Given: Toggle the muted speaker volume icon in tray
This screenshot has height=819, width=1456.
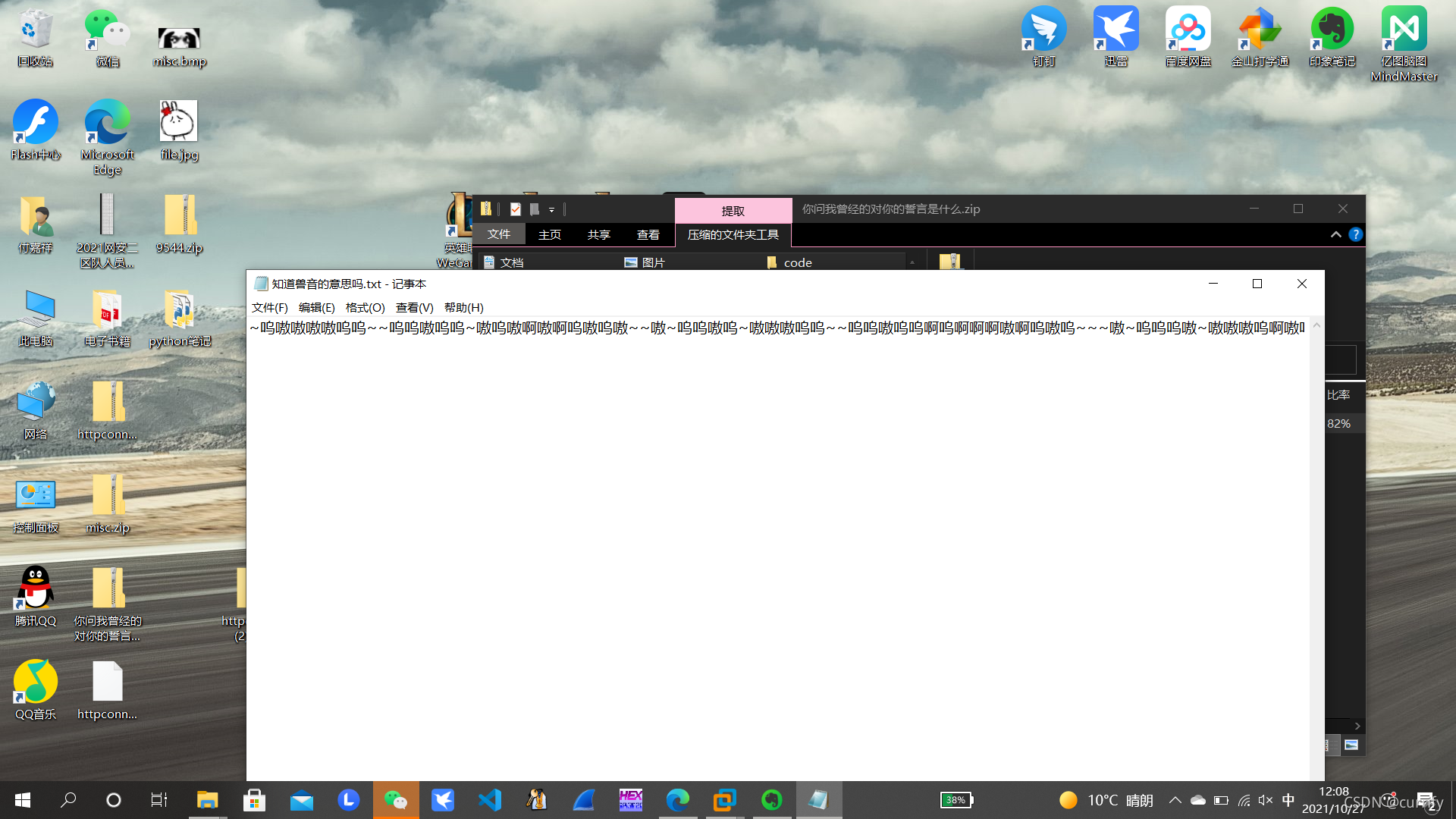Looking at the screenshot, I should tap(1265, 800).
